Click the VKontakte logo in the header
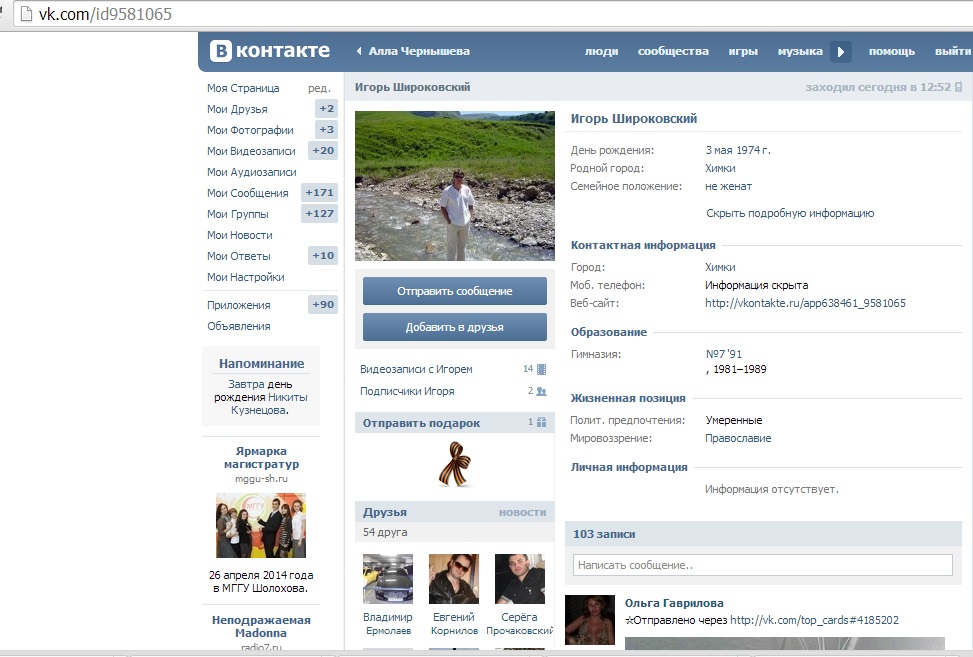This screenshot has height=657, width=973. click(x=269, y=51)
